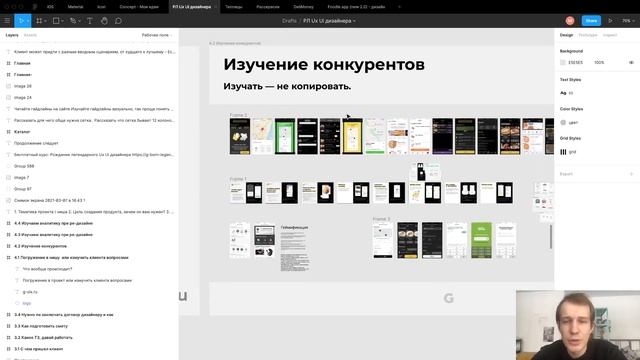Click the blue Share button
The image size is (640, 360).
(591, 21)
